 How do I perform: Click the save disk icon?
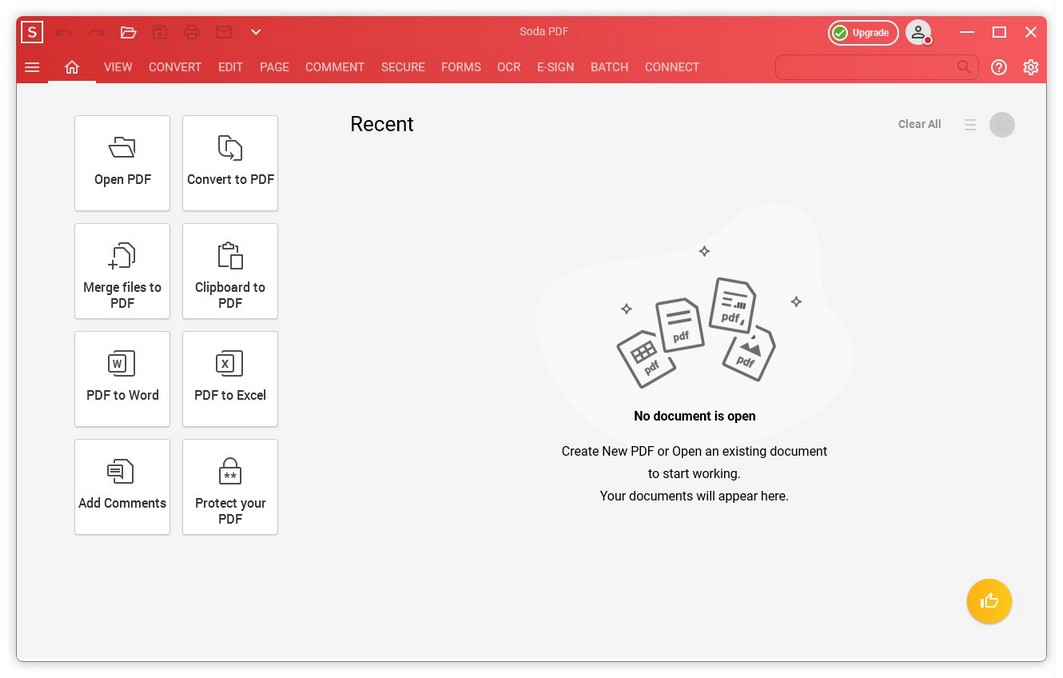coord(160,32)
